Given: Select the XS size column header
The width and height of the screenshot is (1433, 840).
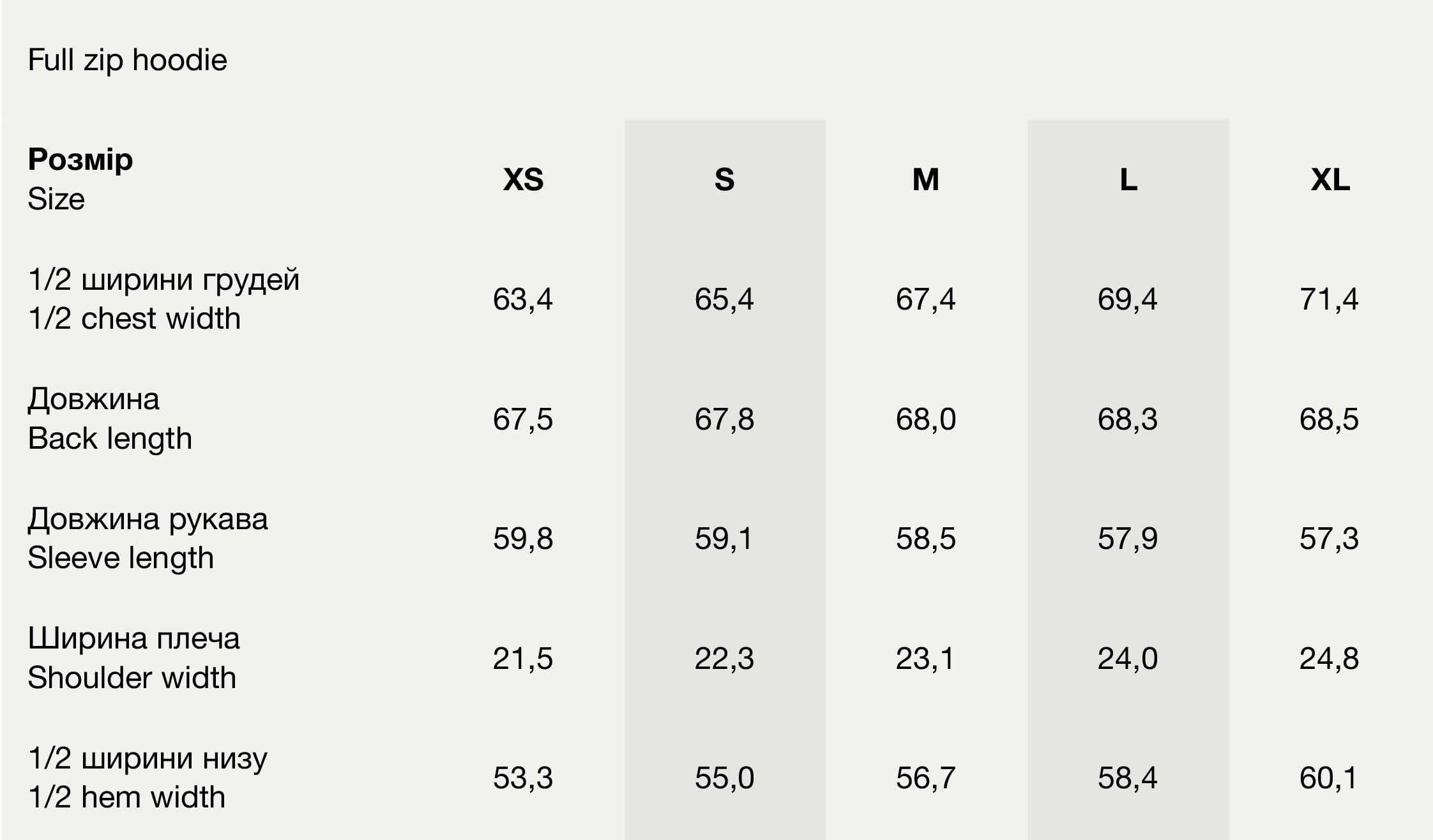Looking at the screenshot, I should (x=523, y=179).
